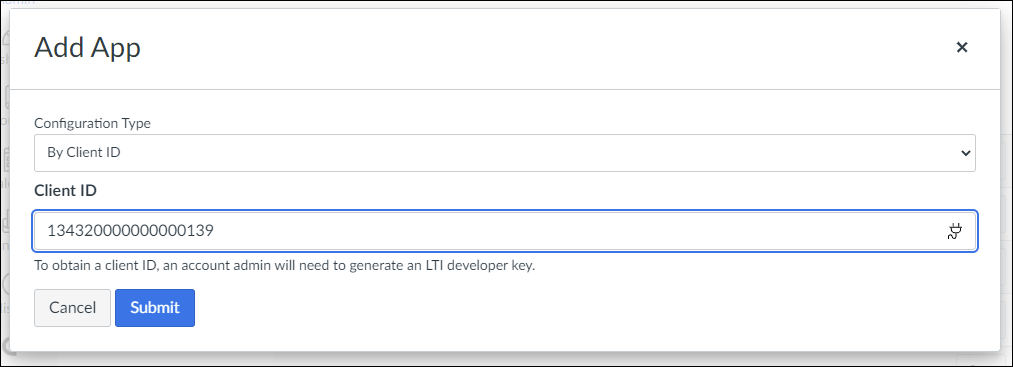Click the LTI developer key help text
The width and height of the screenshot is (1013, 367).
[x=284, y=266]
